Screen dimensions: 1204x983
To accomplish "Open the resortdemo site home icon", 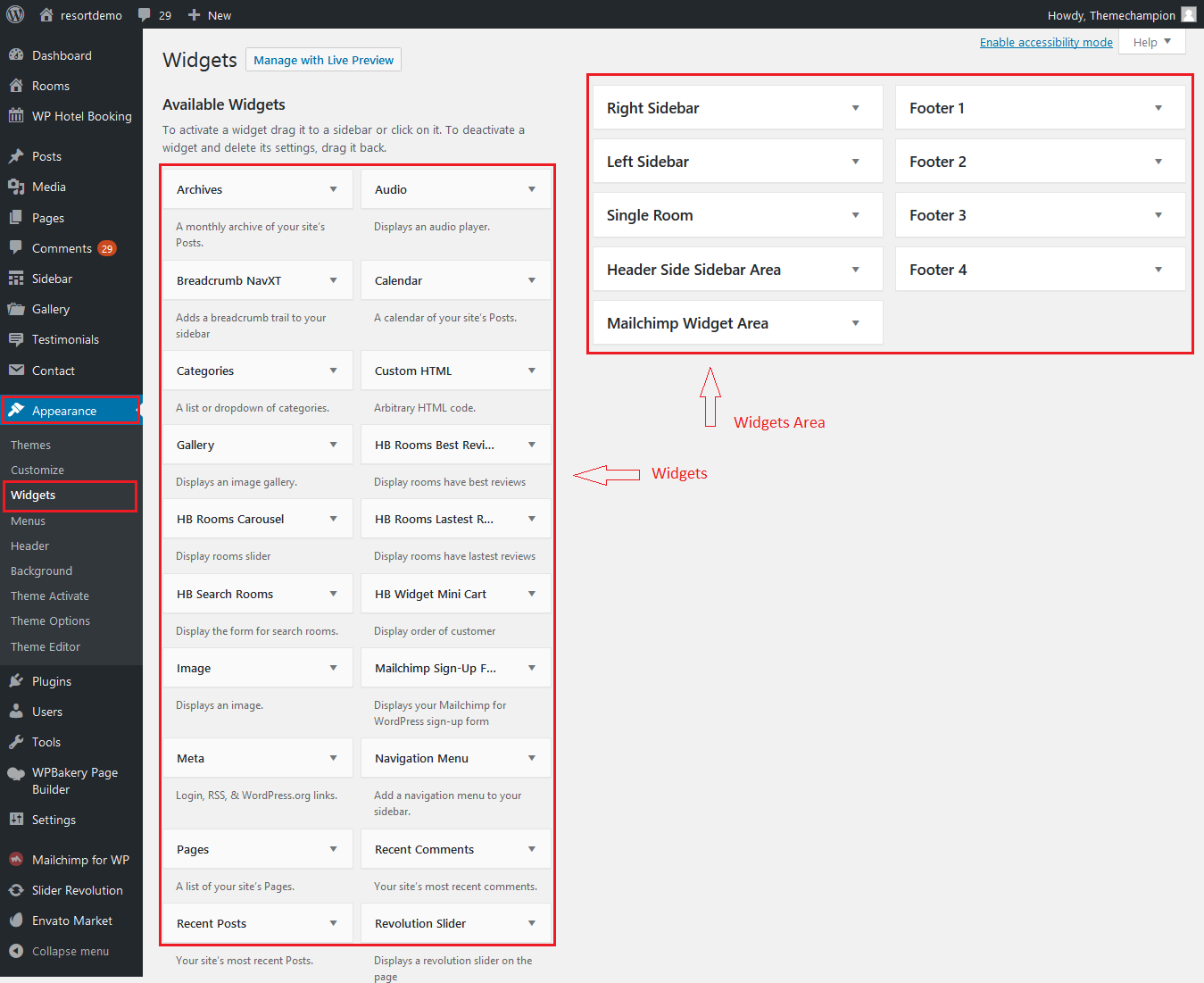I will 46,15.
